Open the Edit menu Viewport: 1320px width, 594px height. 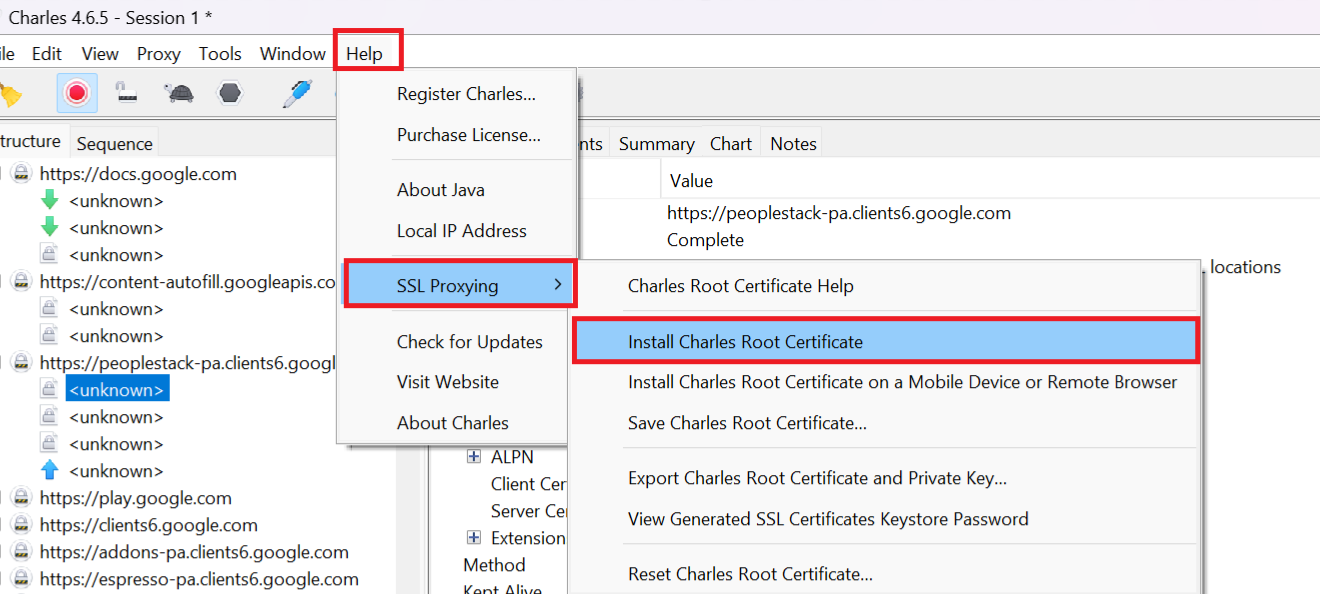[x=47, y=54]
